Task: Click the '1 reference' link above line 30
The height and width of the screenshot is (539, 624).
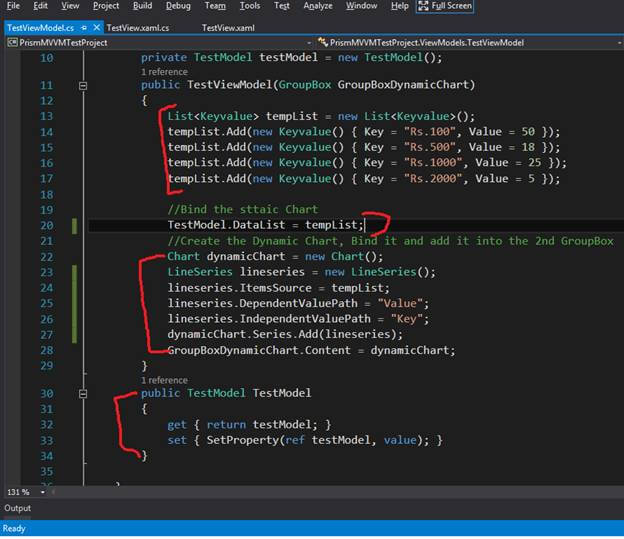Action: pyautogui.click(x=164, y=380)
